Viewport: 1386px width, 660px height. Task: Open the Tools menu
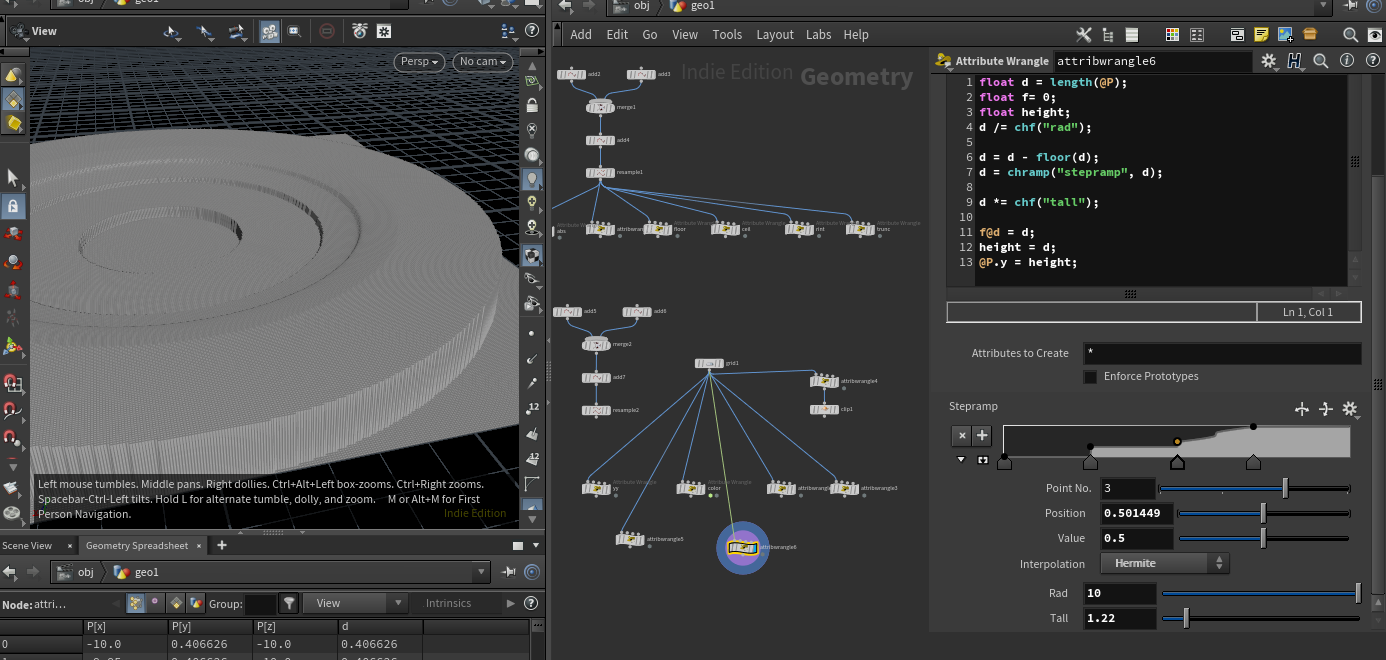tap(727, 34)
